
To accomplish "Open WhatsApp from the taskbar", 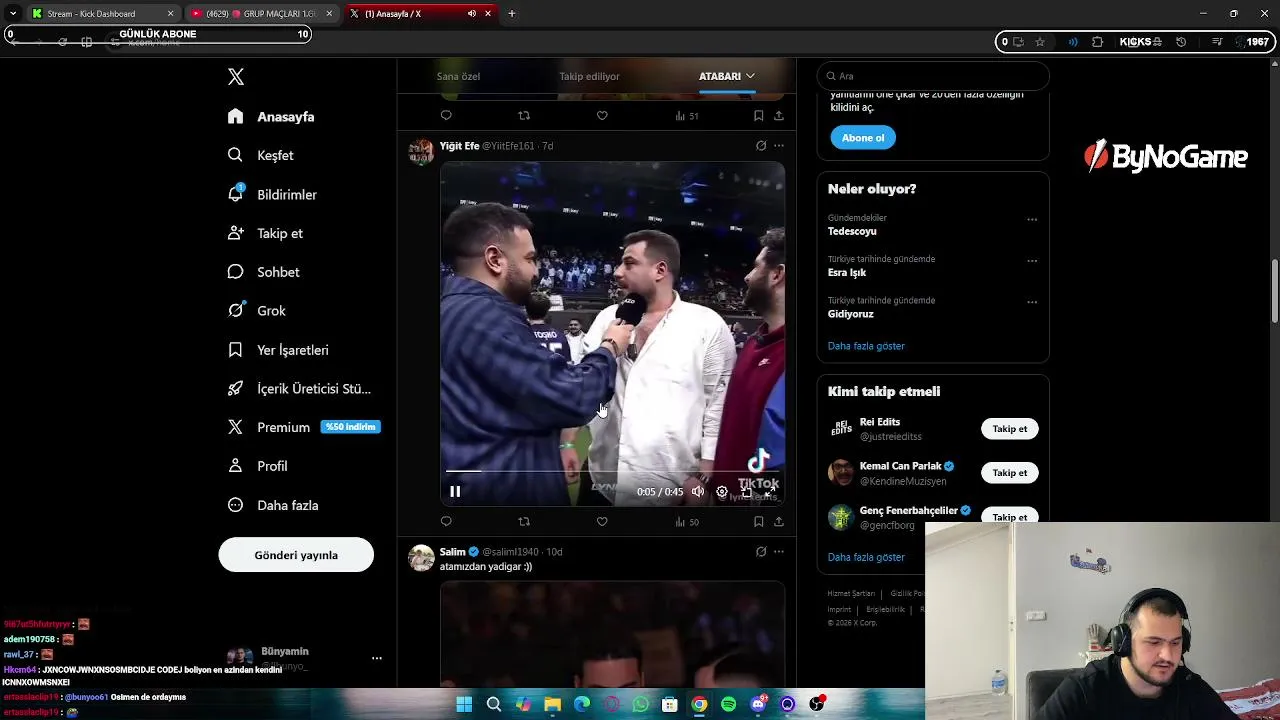I will [x=641, y=705].
